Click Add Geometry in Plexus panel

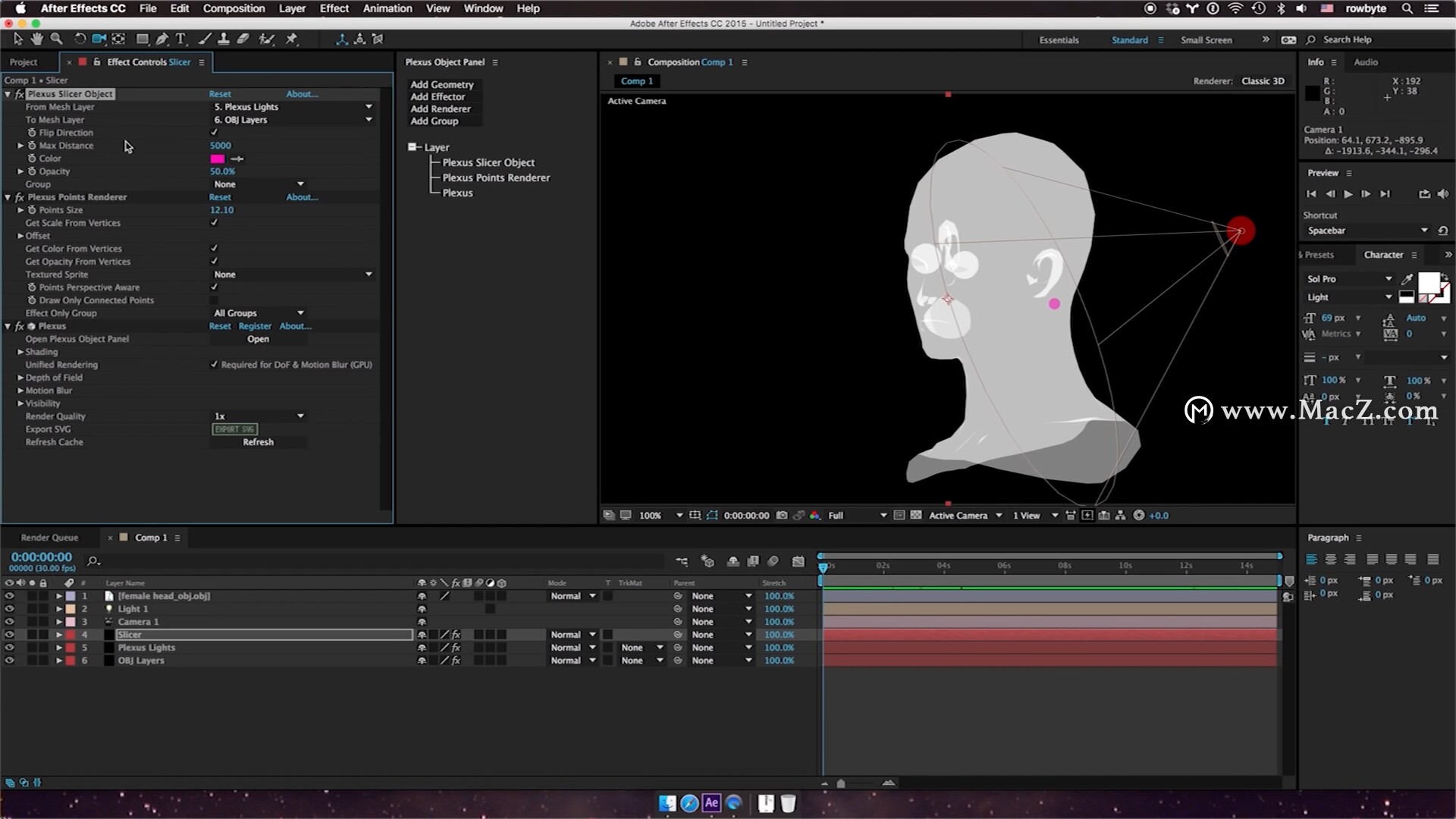point(441,84)
